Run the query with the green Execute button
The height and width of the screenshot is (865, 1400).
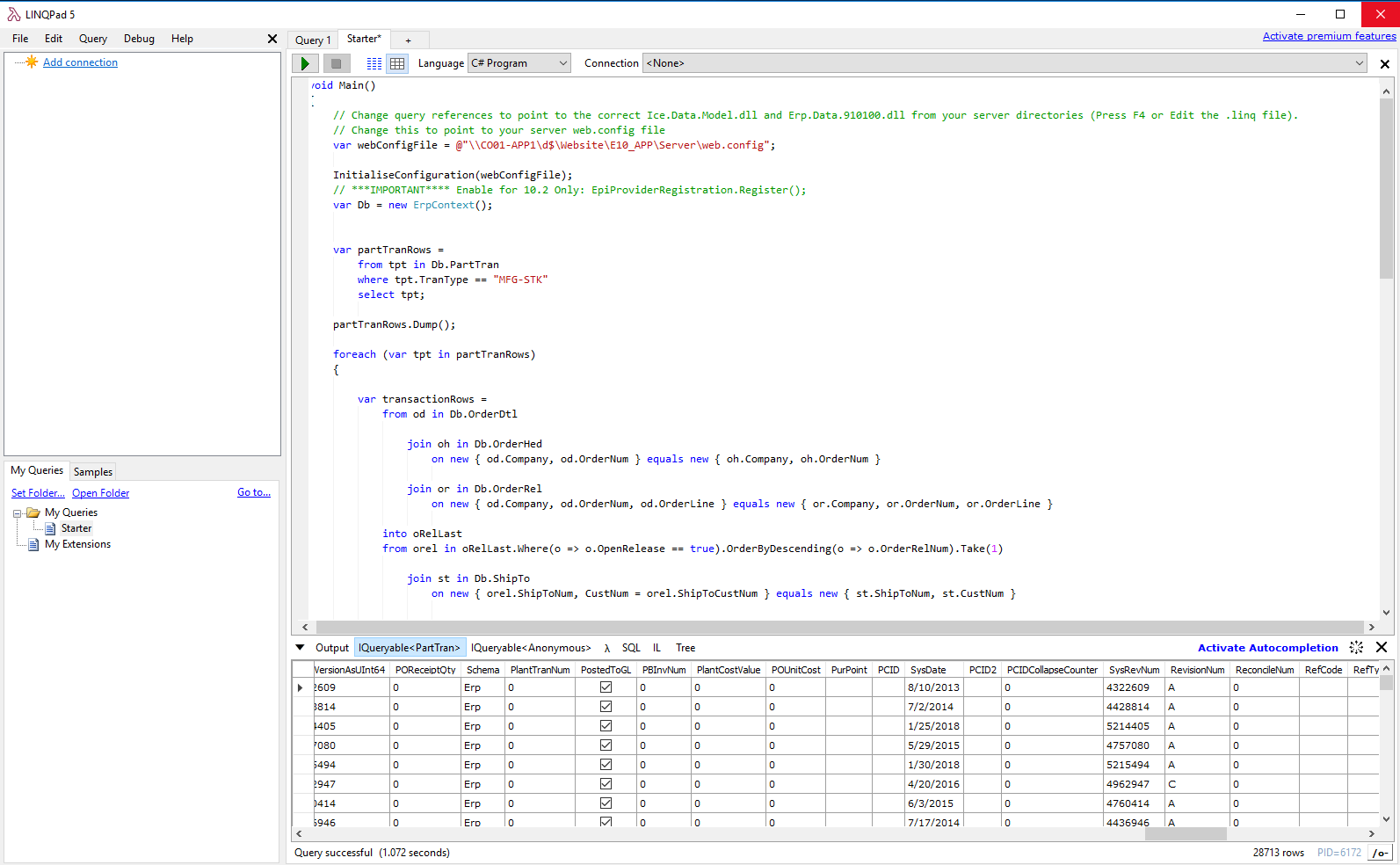[305, 63]
